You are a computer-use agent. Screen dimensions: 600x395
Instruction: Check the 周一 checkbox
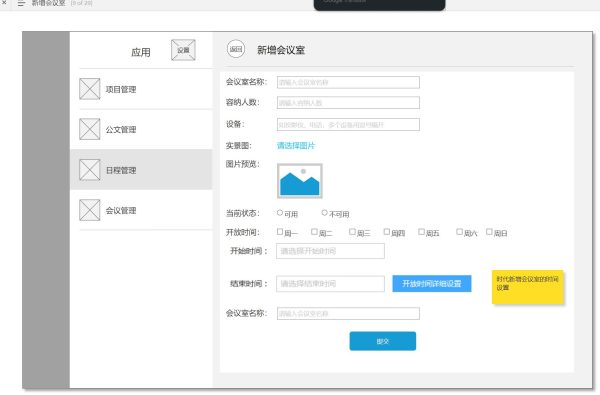coord(280,232)
